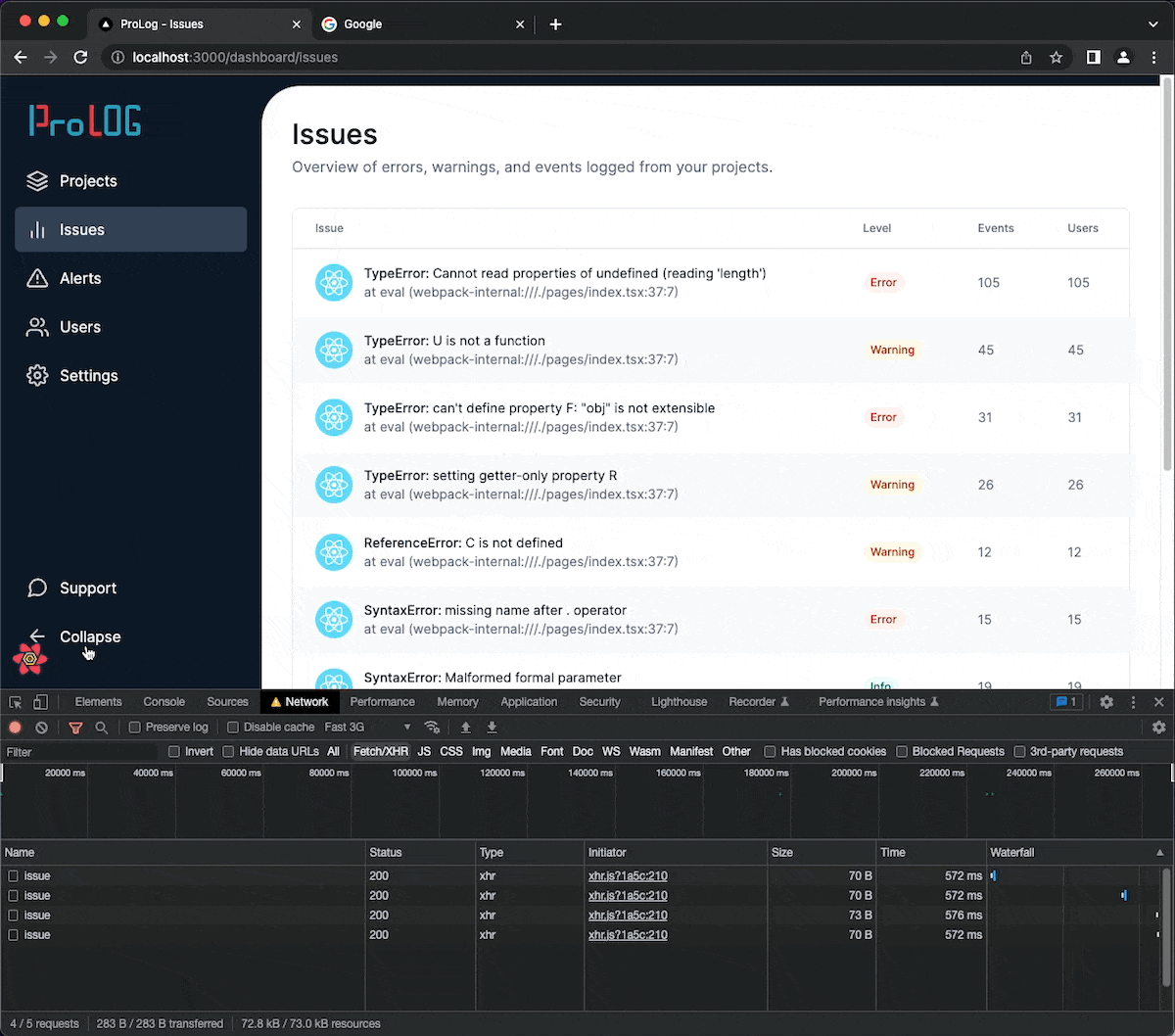Open a new browser tab
The height and width of the screenshot is (1036, 1175).
pos(555,24)
